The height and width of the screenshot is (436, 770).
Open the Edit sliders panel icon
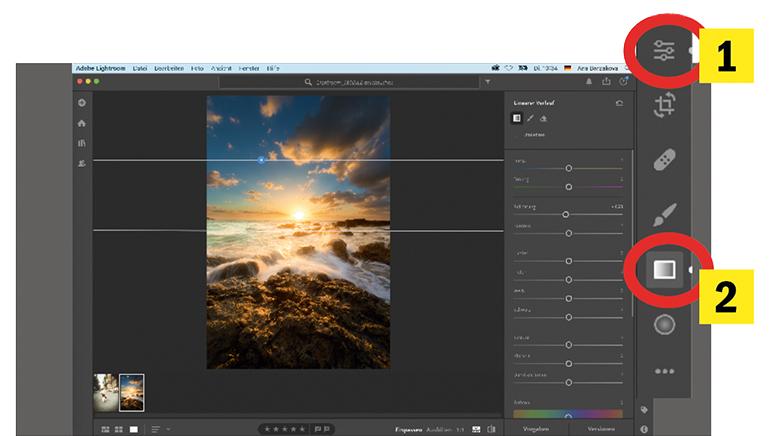click(x=664, y=51)
